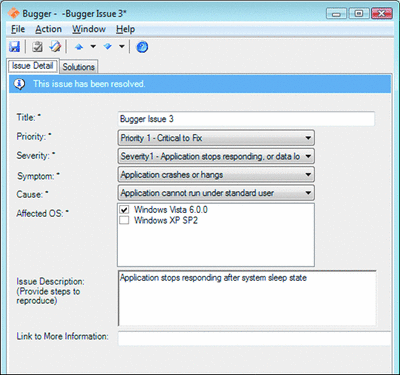Image resolution: width=400 pixels, height=375 pixels.
Task: Click the clipboard checklist toolbar icon
Action: 37,47
